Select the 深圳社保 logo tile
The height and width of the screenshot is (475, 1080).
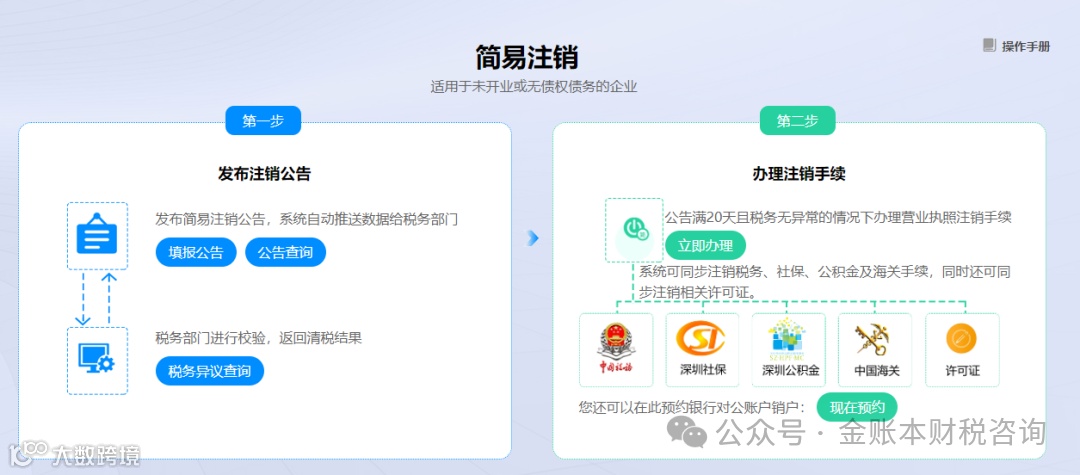[702, 350]
